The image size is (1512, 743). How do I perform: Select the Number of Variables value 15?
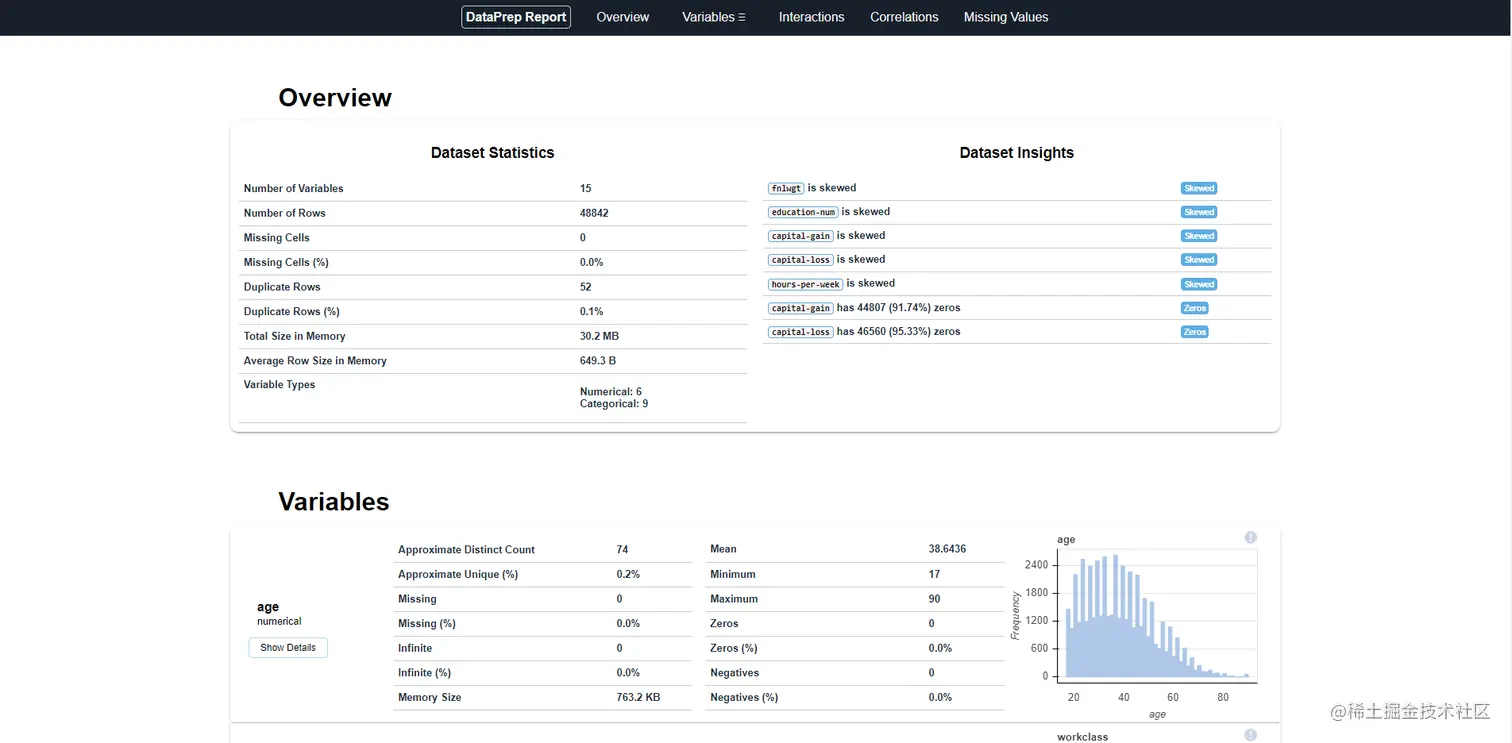(x=586, y=188)
